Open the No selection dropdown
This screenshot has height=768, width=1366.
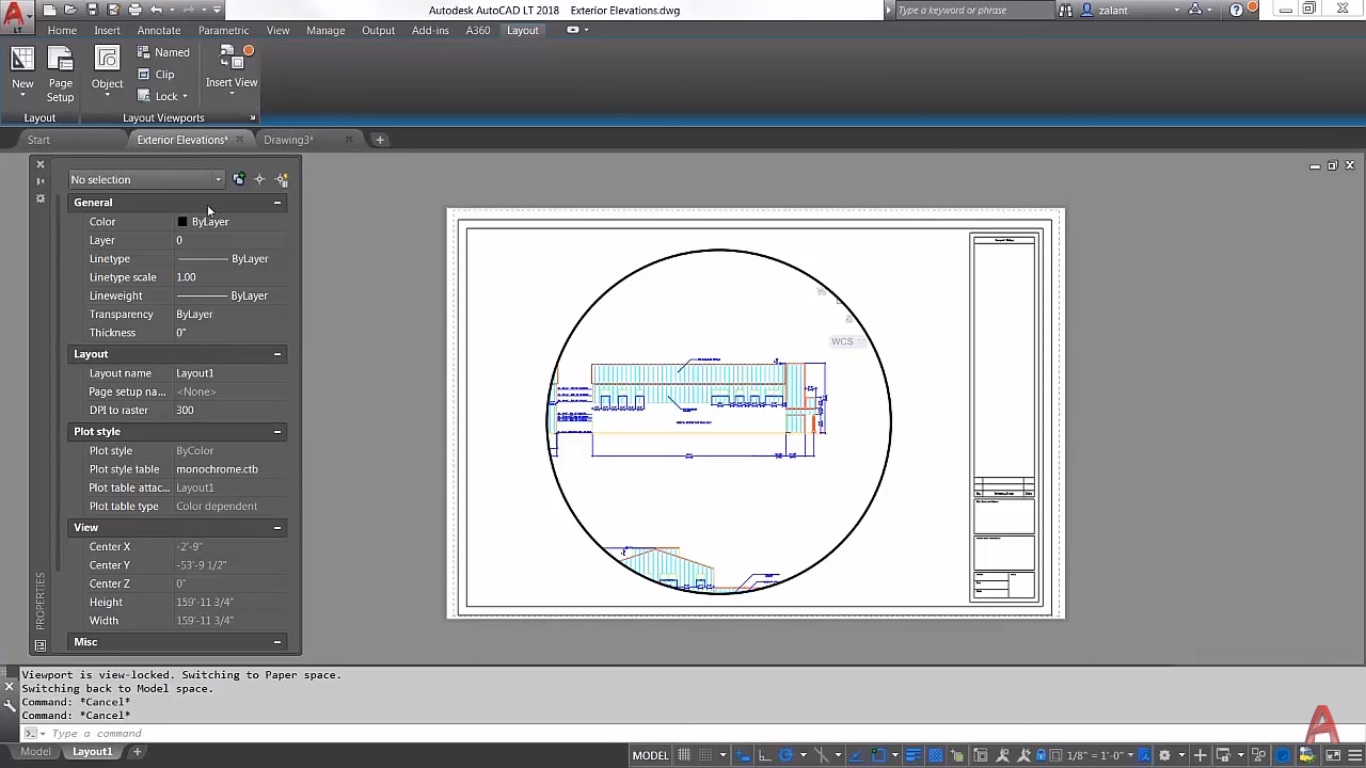[146, 180]
